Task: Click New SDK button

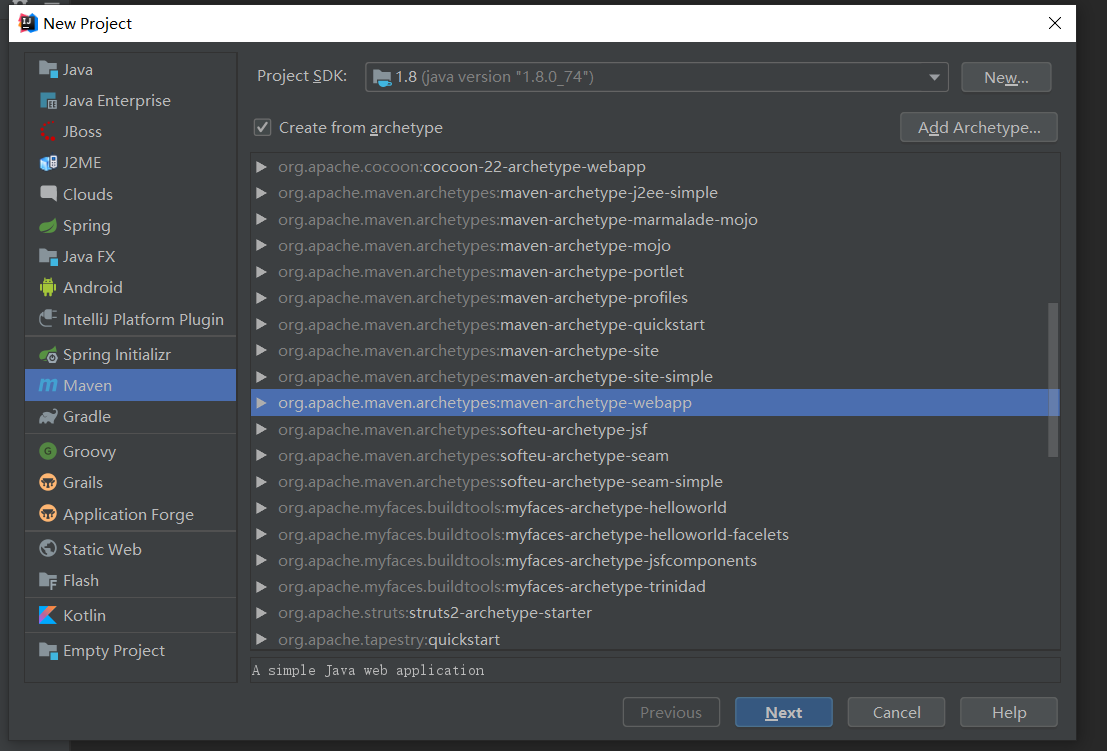Action: 1006,77
